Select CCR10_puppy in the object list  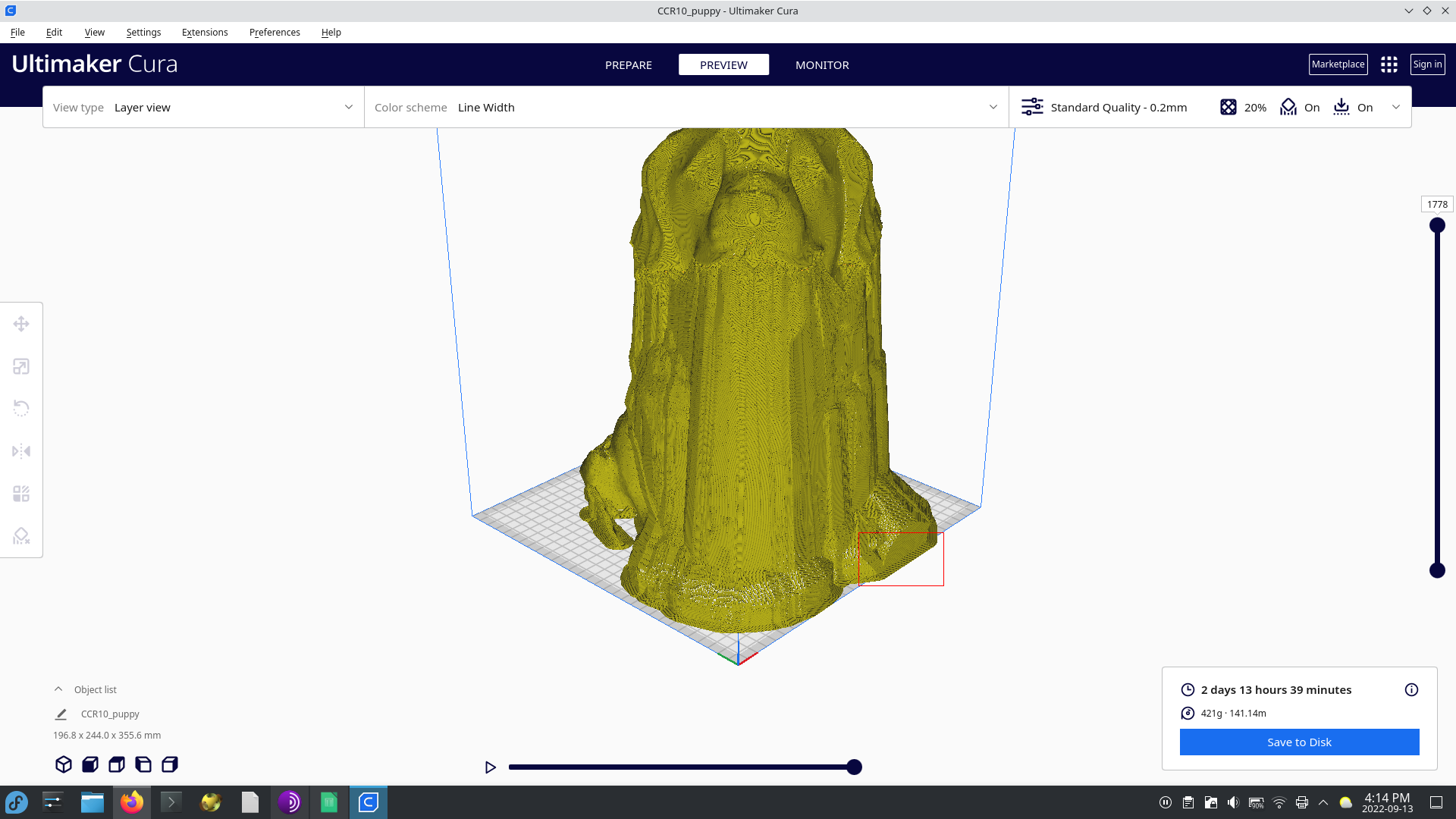(x=110, y=714)
